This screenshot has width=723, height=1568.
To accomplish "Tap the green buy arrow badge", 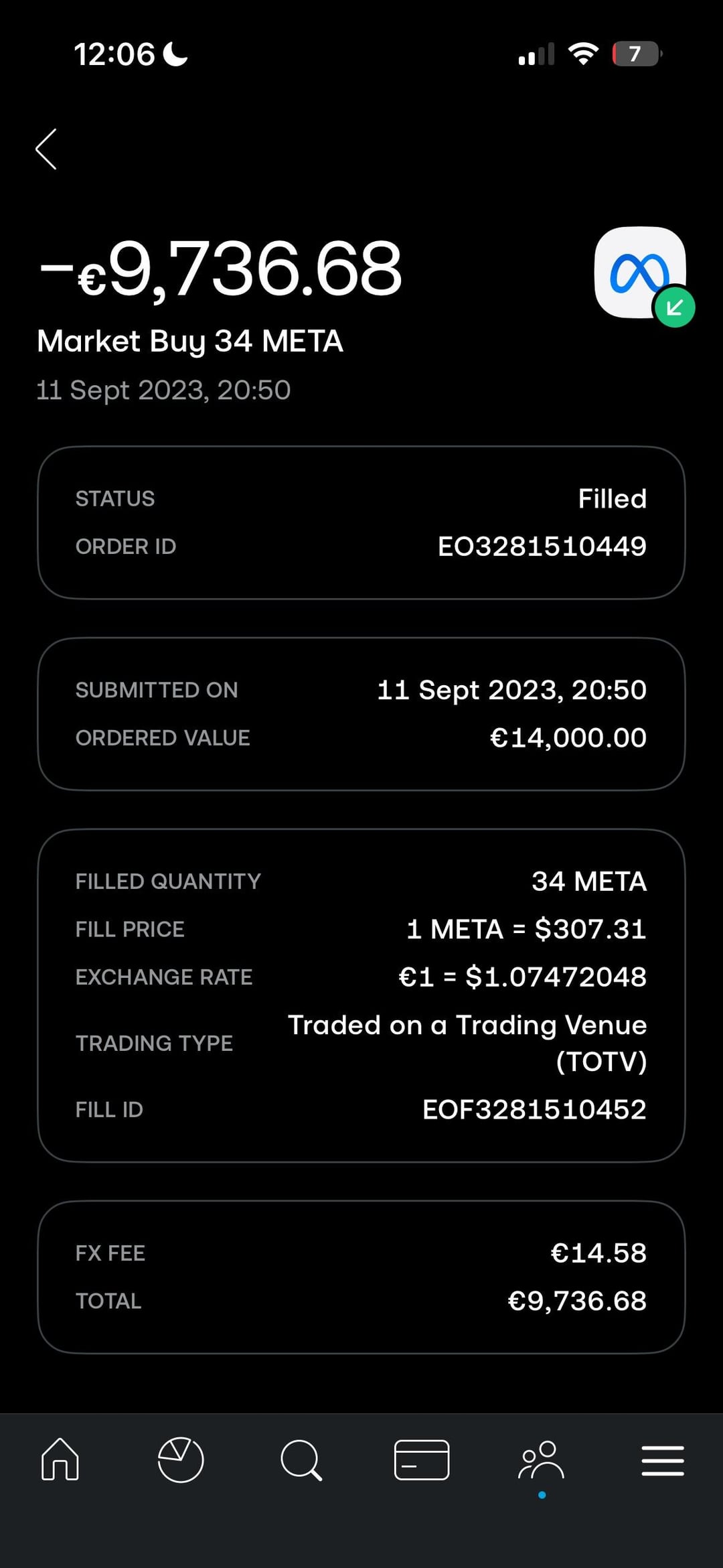I will point(675,307).
